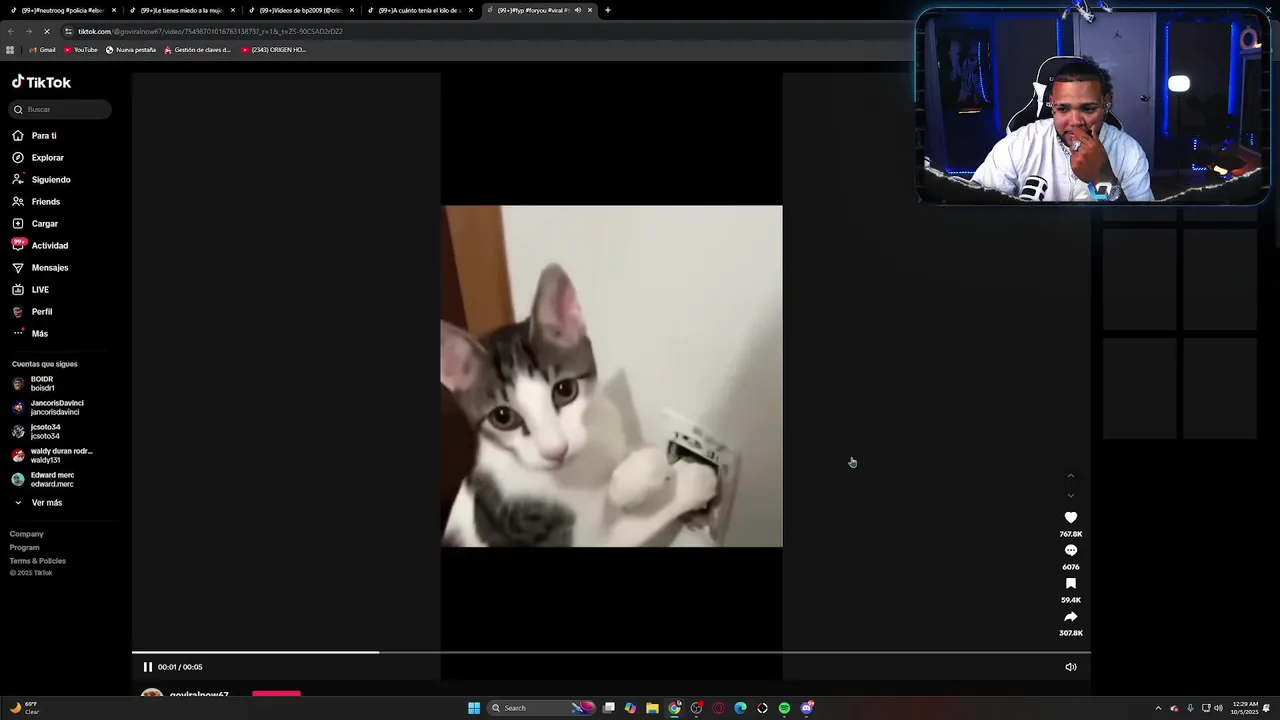Open a new browser tab
The height and width of the screenshot is (720, 1280).
click(608, 10)
